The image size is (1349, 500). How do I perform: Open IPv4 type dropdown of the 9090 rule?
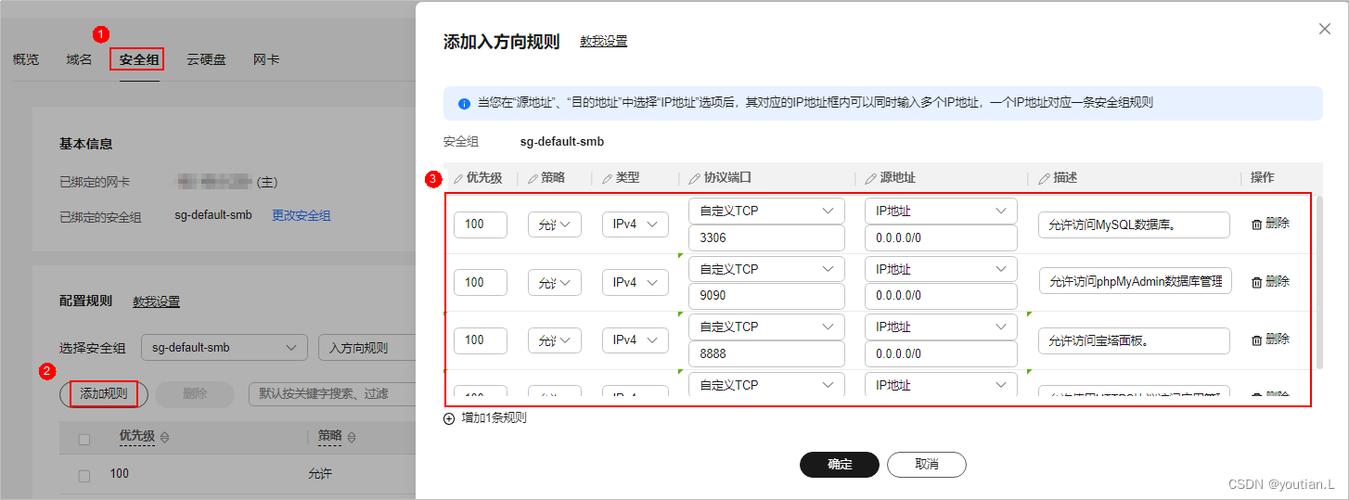point(635,282)
